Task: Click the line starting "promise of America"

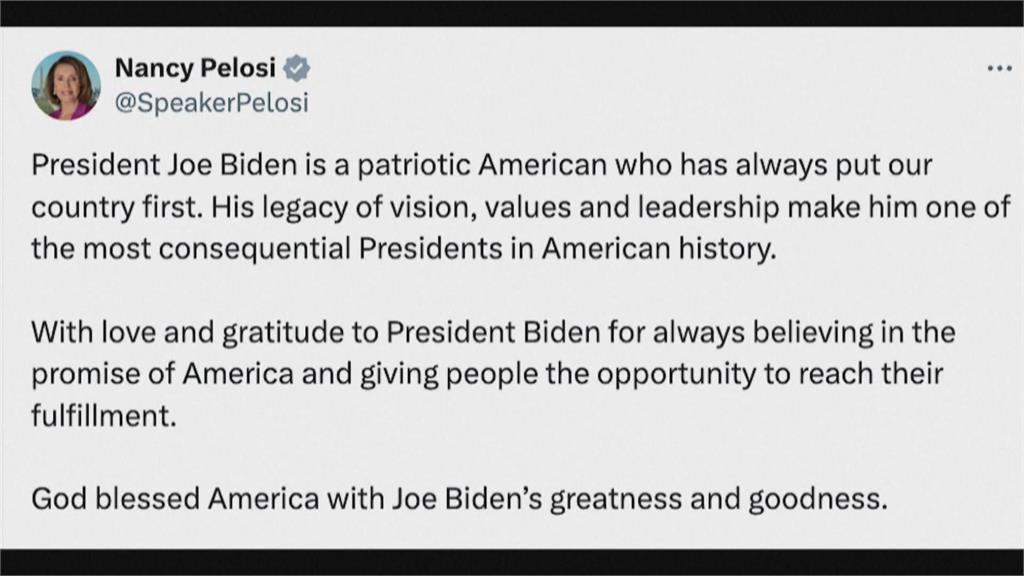Action: pos(487,374)
